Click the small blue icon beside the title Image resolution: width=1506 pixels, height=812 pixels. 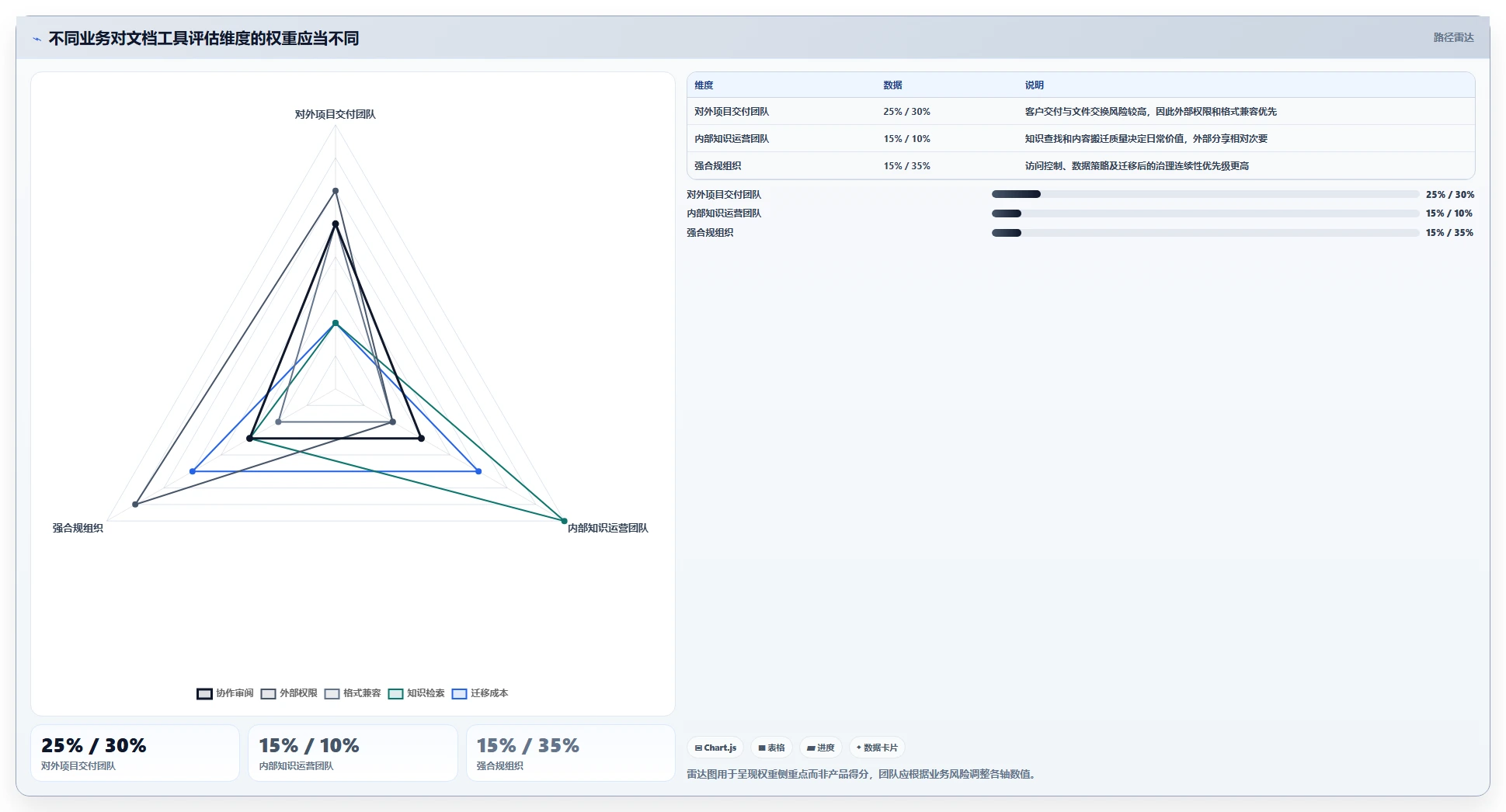(37, 39)
